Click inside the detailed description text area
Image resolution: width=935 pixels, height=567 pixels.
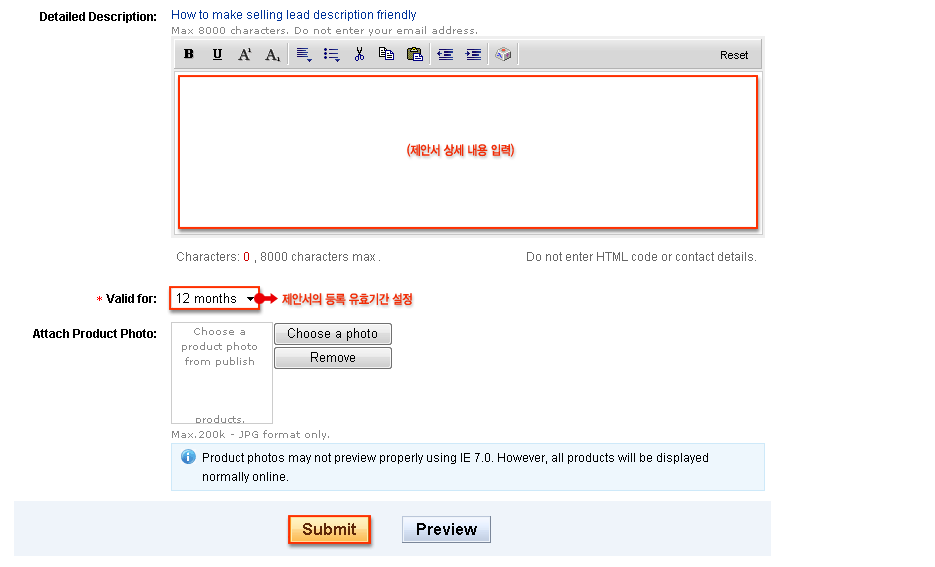click(x=468, y=152)
